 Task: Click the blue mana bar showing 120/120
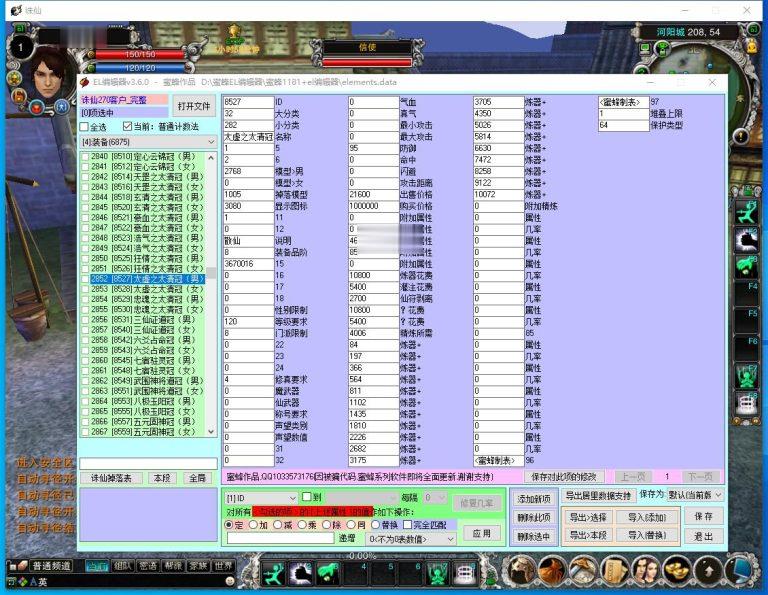tap(140, 68)
